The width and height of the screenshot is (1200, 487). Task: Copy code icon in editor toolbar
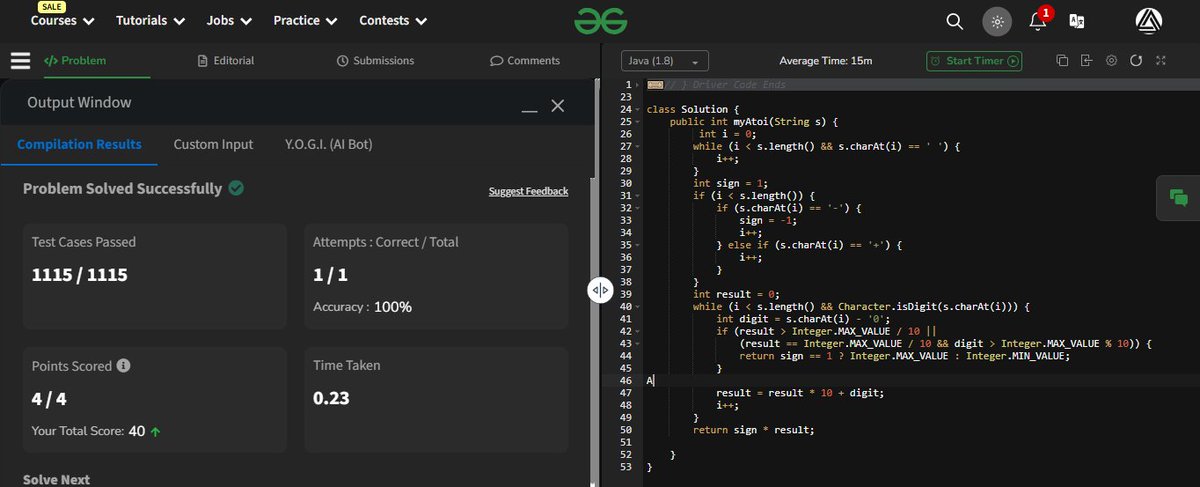(1062, 60)
